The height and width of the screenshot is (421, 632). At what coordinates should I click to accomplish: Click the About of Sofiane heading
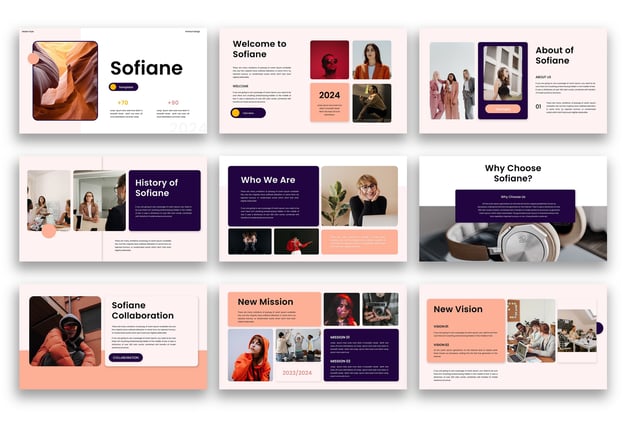(554, 55)
